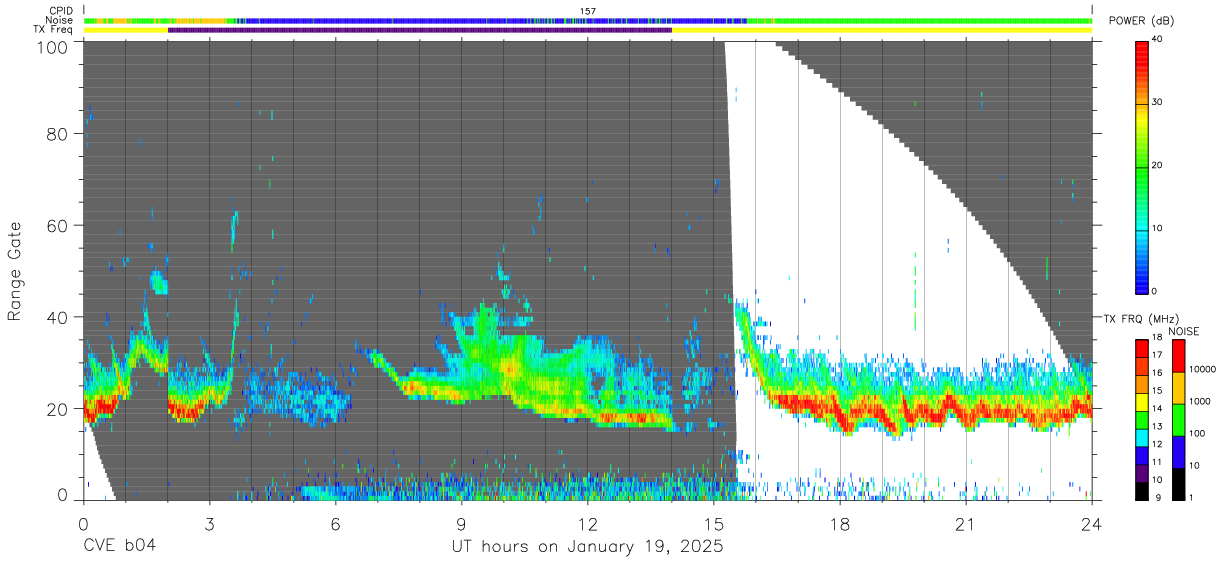Viewport: 1228px width, 567px height.
Task: Click the UT hour 6 label on the x-axis
Action: (335, 524)
